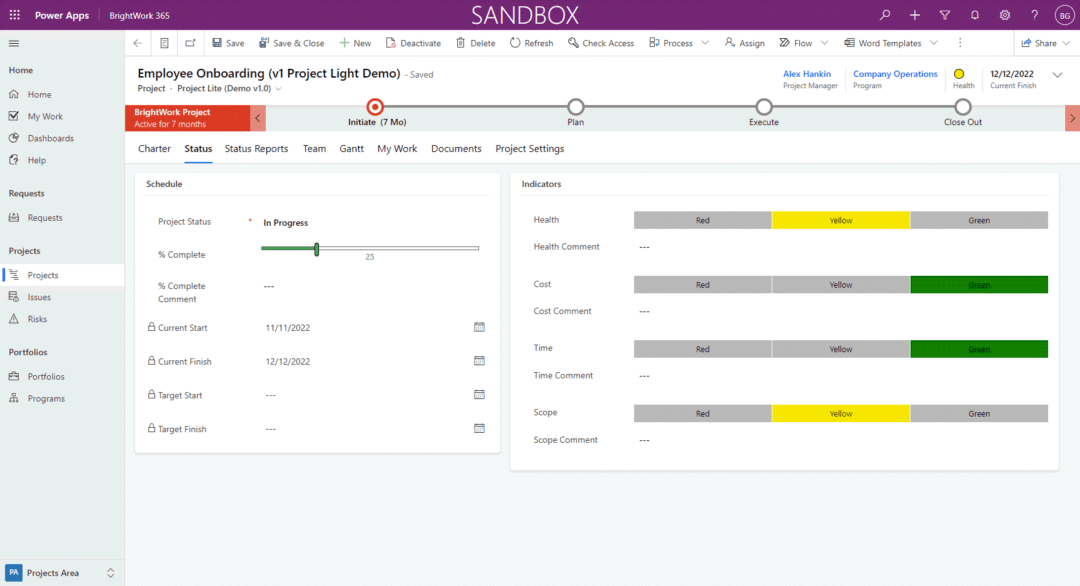Image resolution: width=1080 pixels, height=586 pixels.
Task: Set the Health indicator to Red
Action: tap(702, 219)
